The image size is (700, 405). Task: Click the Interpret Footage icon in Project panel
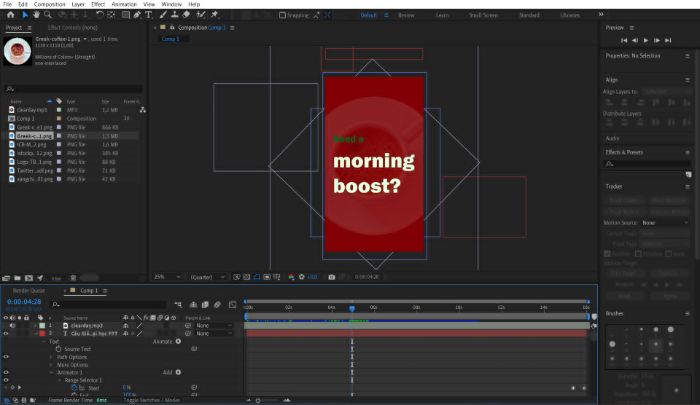coord(6,278)
